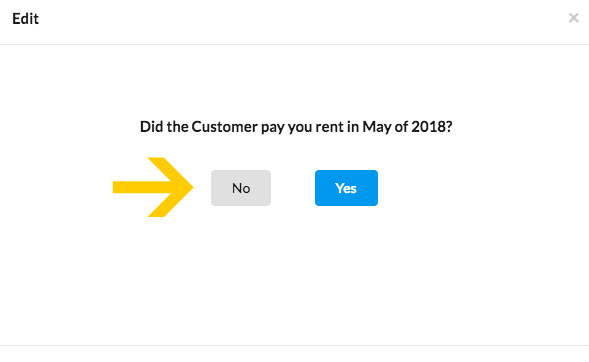Click the arrowhead tip of the yellow arrow
The height and width of the screenshot is (362, 589).
click(x=190, y=187)
